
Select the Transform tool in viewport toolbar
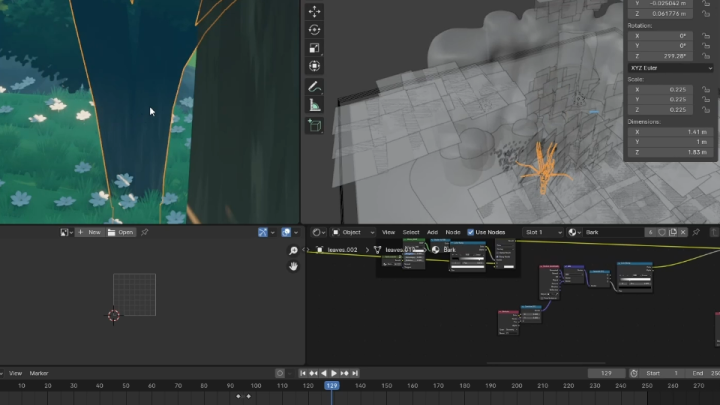point(314,66)
